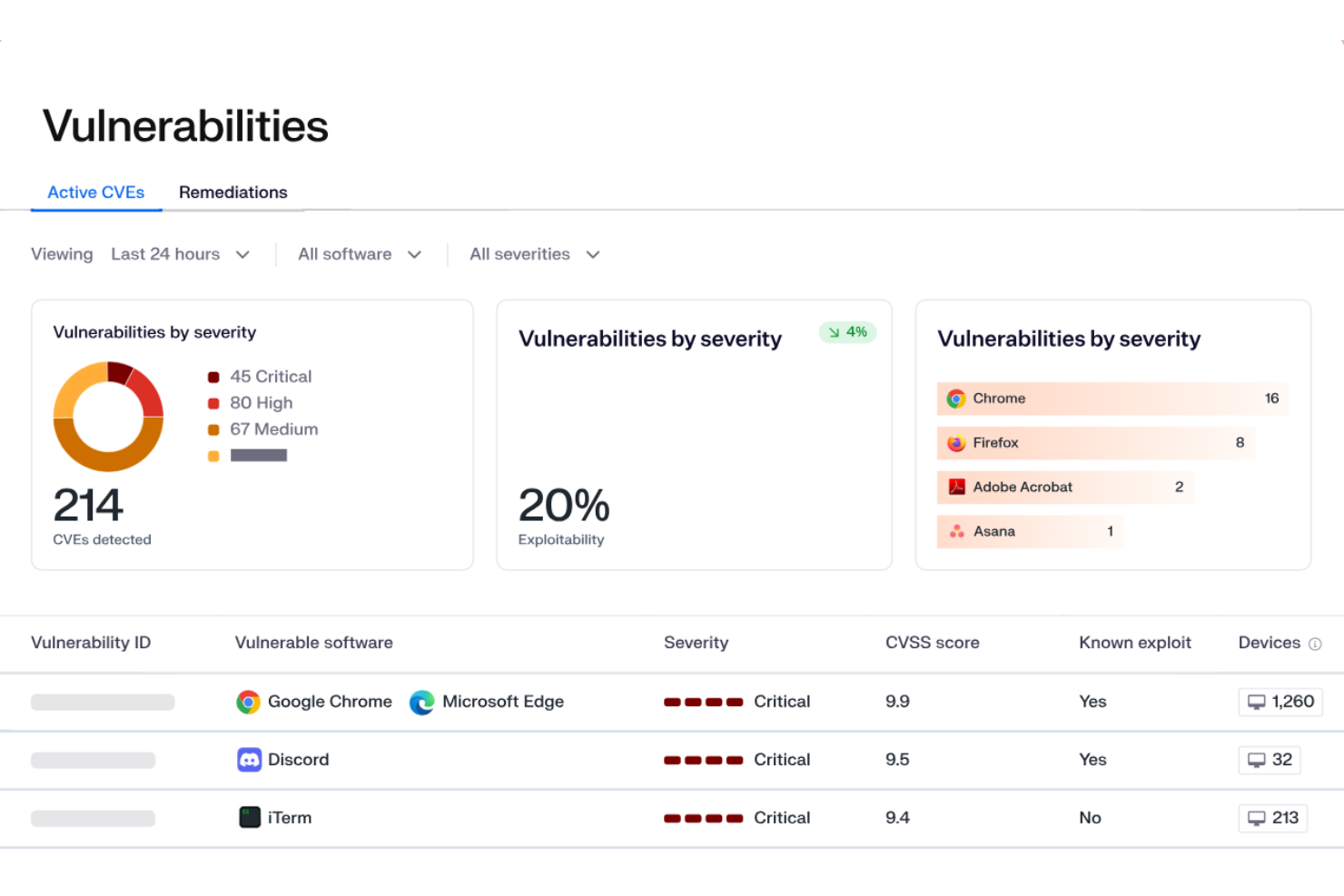Click the 4% trend badge

(x=847, y=332)
